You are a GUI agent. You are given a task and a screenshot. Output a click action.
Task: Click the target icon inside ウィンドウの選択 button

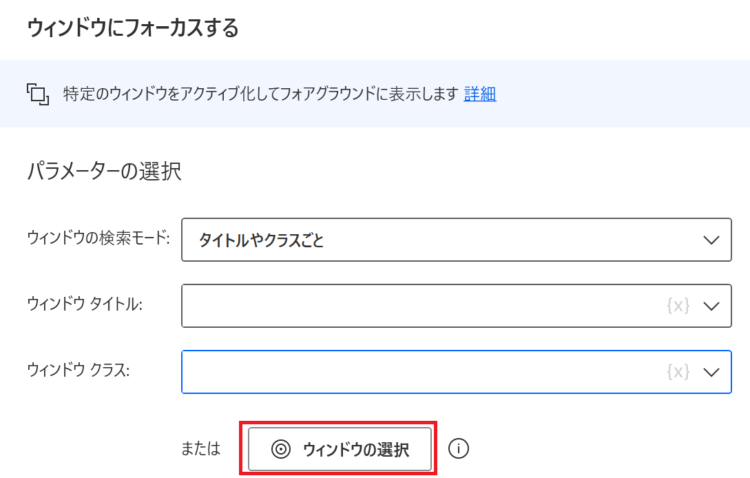281,449
